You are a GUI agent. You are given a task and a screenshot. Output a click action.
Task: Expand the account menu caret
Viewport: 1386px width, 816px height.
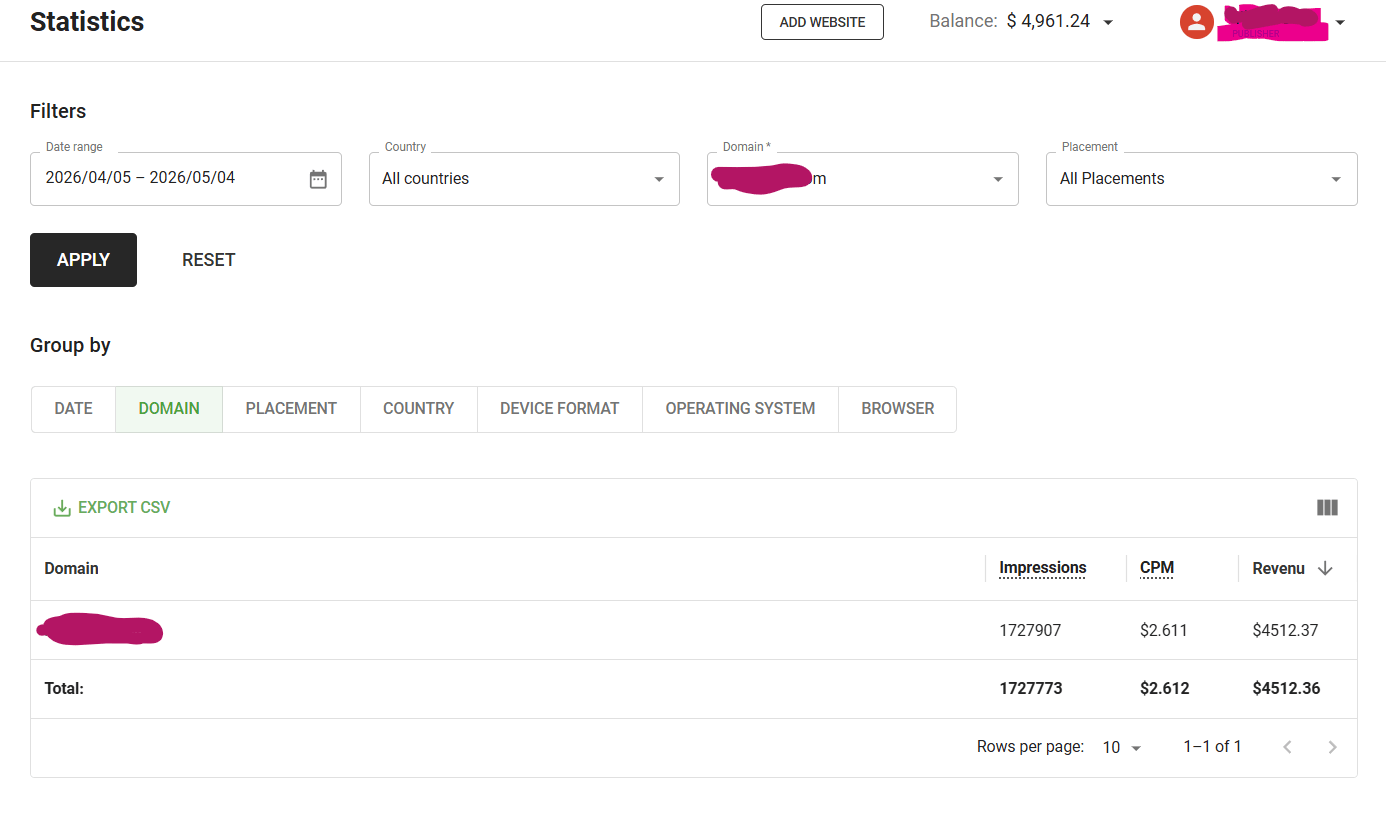(x=1340, y=22)
